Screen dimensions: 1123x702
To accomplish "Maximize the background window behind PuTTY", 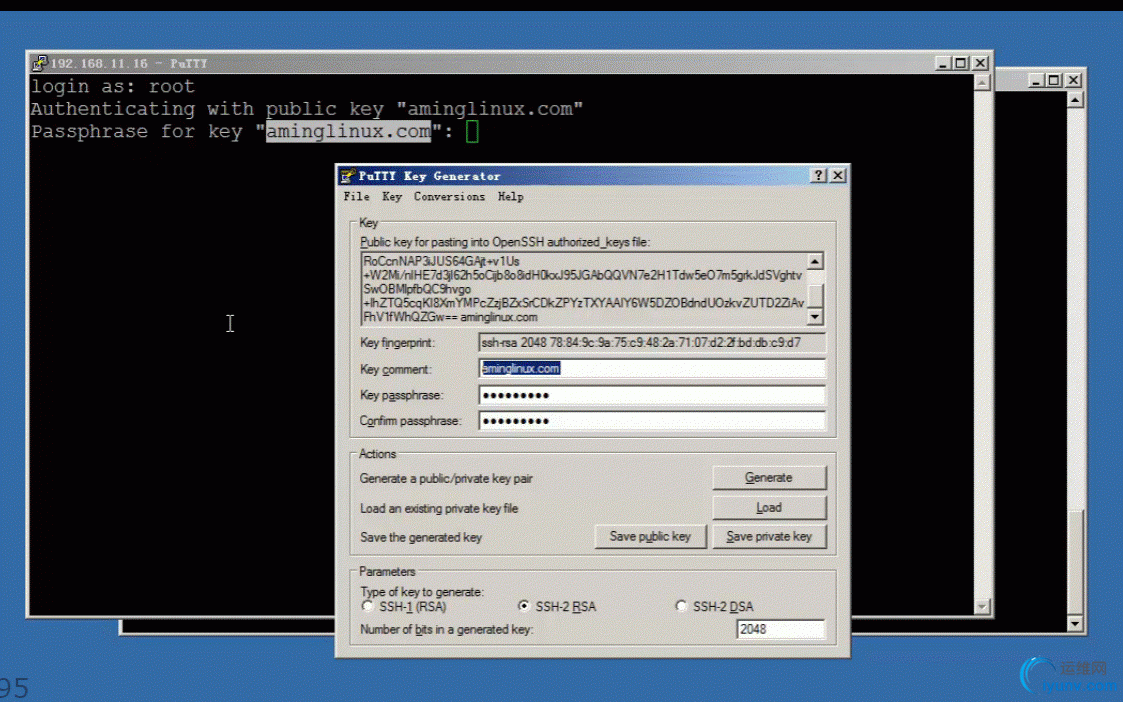I will [x=1054, y=80].
